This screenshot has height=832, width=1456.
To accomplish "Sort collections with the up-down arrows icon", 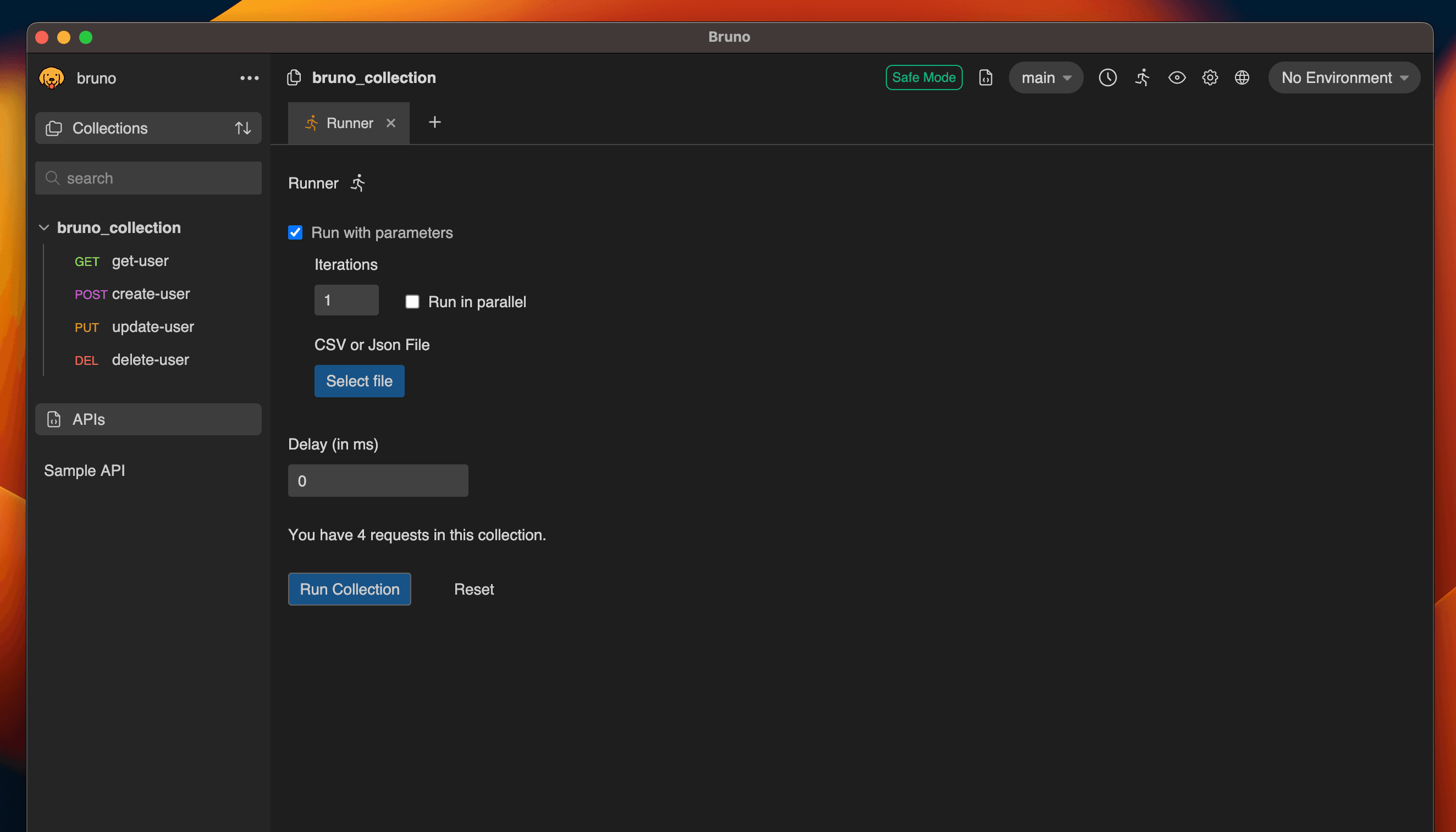I will (x=243, y=128).
